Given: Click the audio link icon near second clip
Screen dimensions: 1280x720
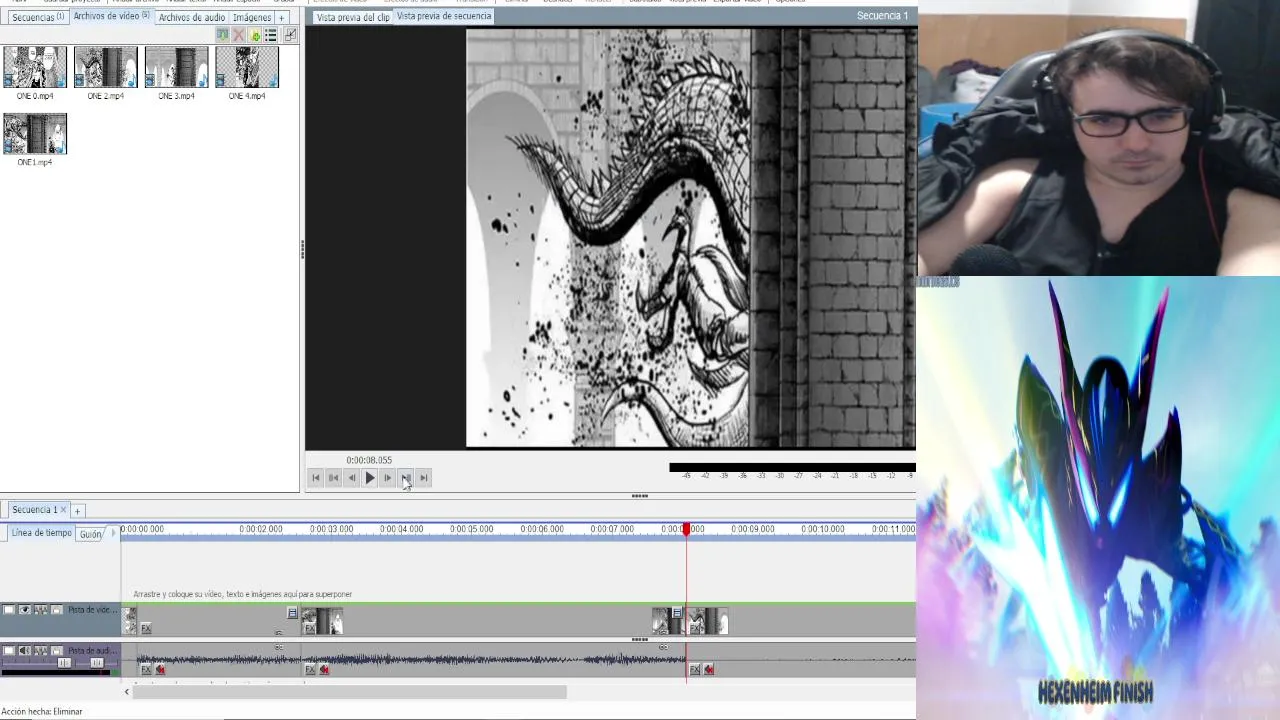Looking at the screenshot, I should pyautogui.click(x=279, y=647).
